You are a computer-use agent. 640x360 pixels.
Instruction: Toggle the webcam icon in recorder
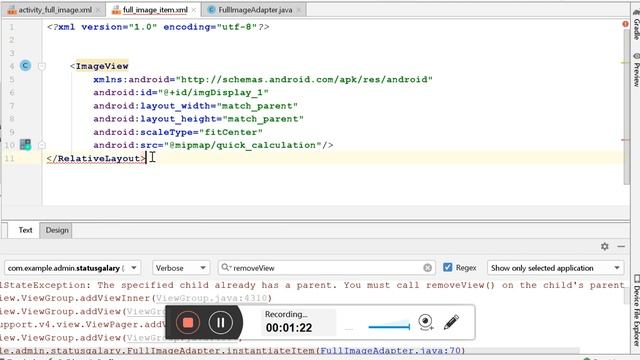tap(425, 322)
